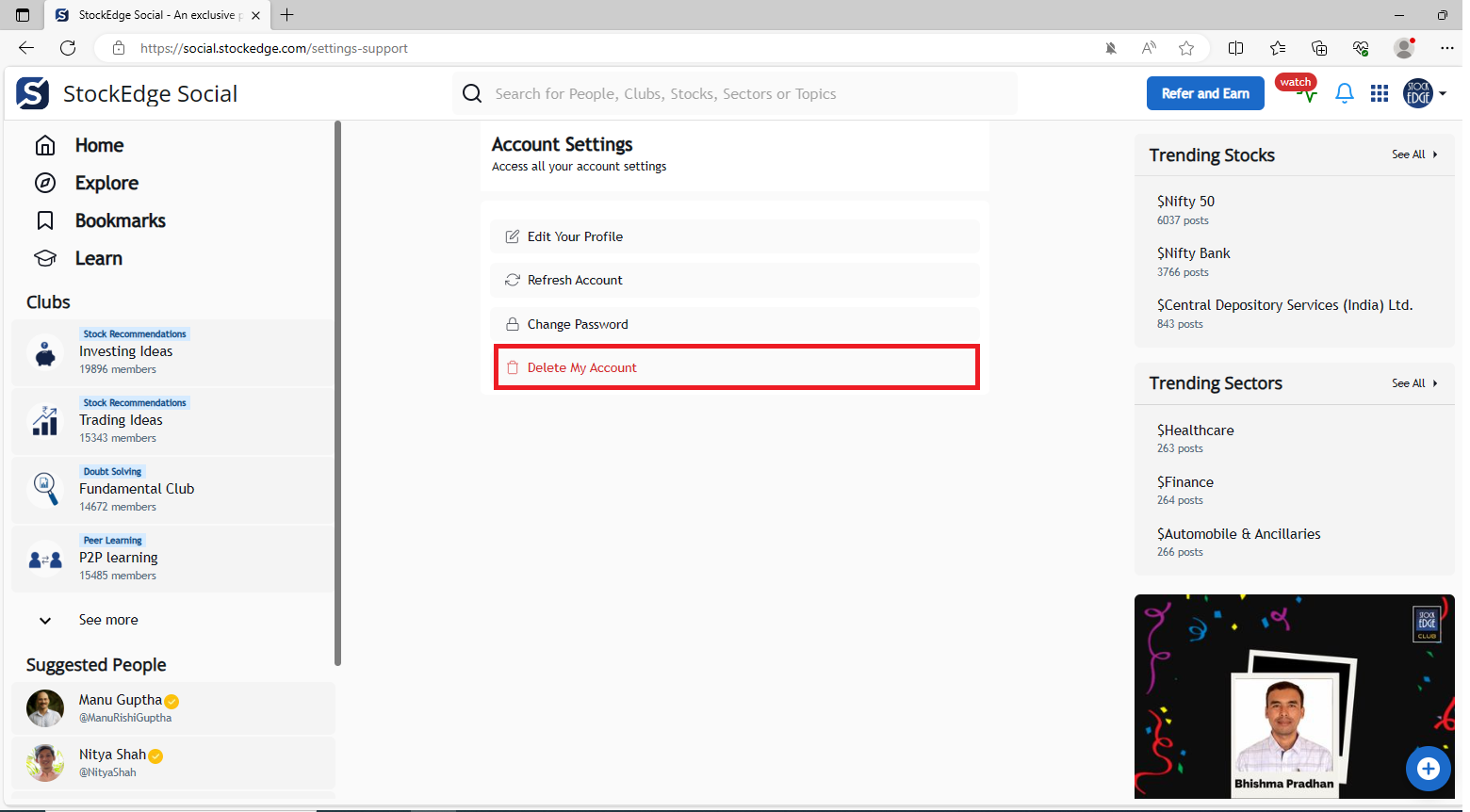
Task: See all Trending Stocks
Action: coord(1413,154)
